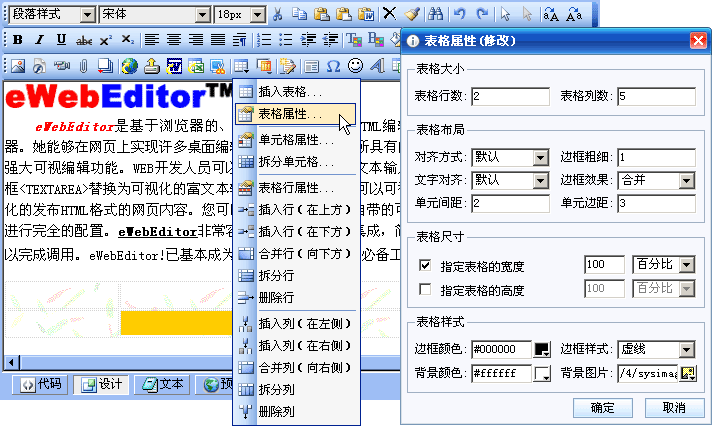715x428 pixels.
Task: Open 背景颜色 white color swatch
Action: point(542,374)
